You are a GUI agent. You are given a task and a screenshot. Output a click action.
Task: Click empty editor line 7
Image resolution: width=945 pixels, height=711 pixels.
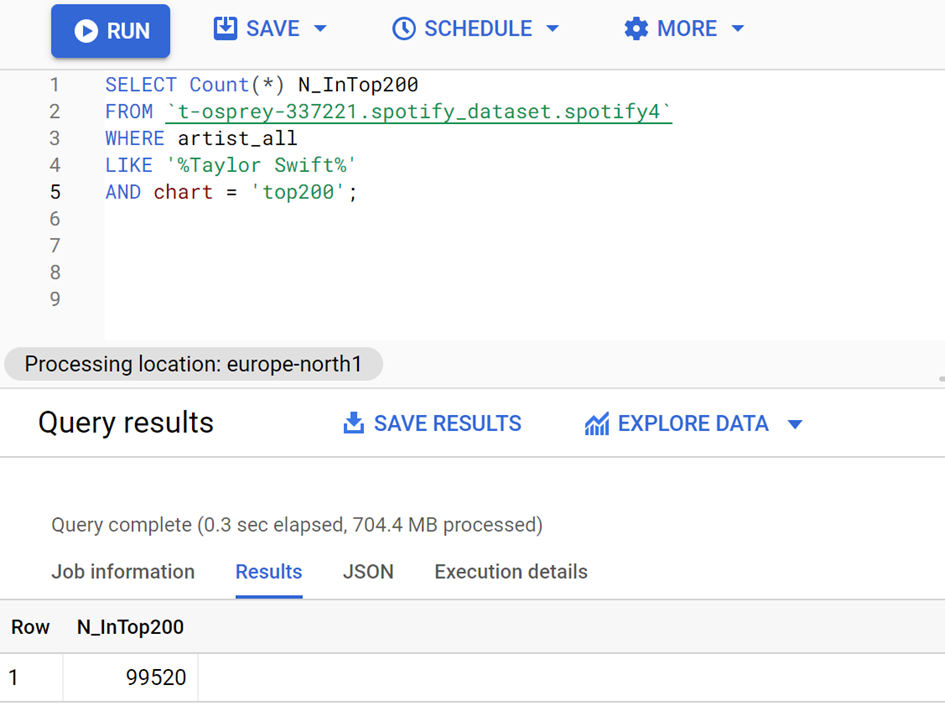pos(524,245)
